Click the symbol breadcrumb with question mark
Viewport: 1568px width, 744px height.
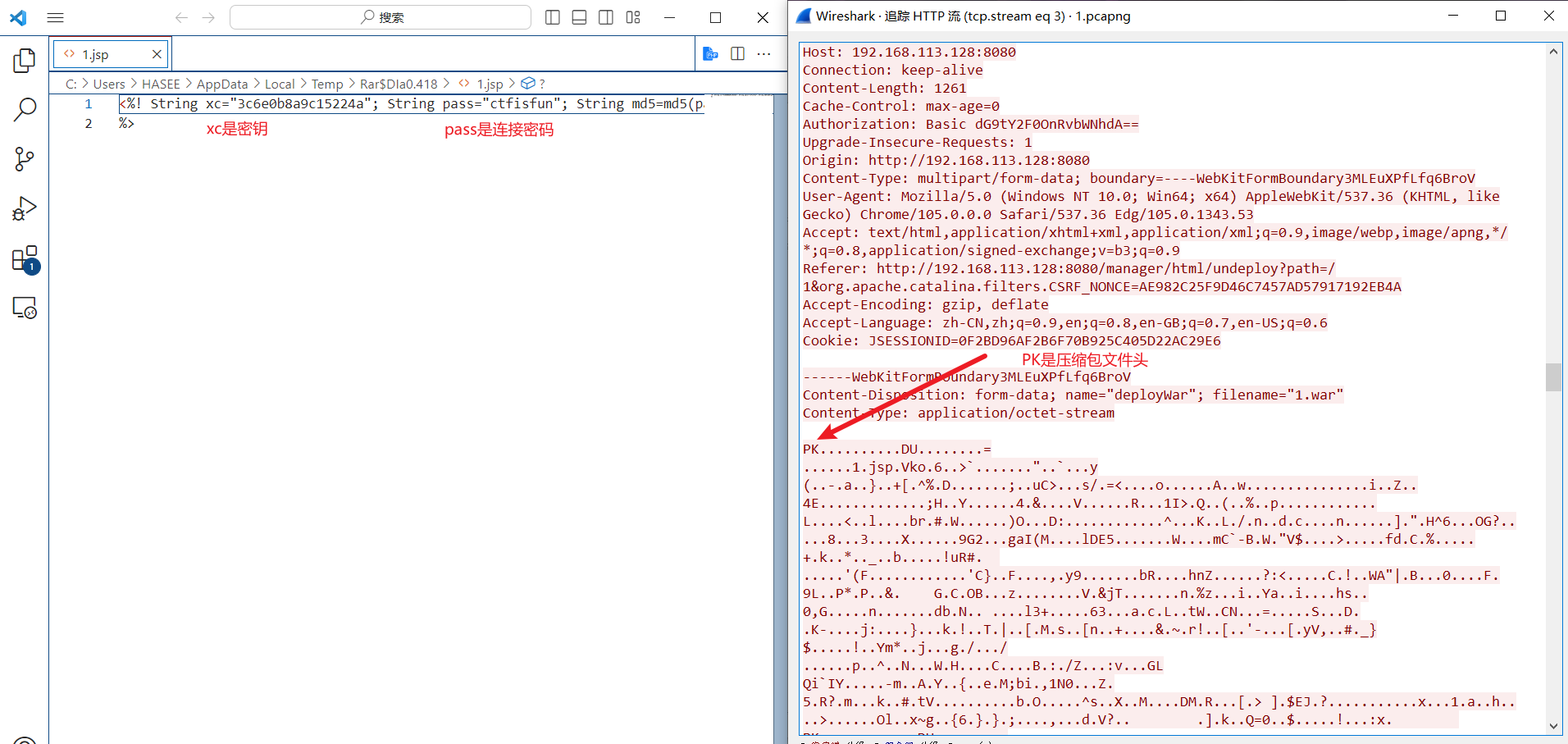pos(533,84)
